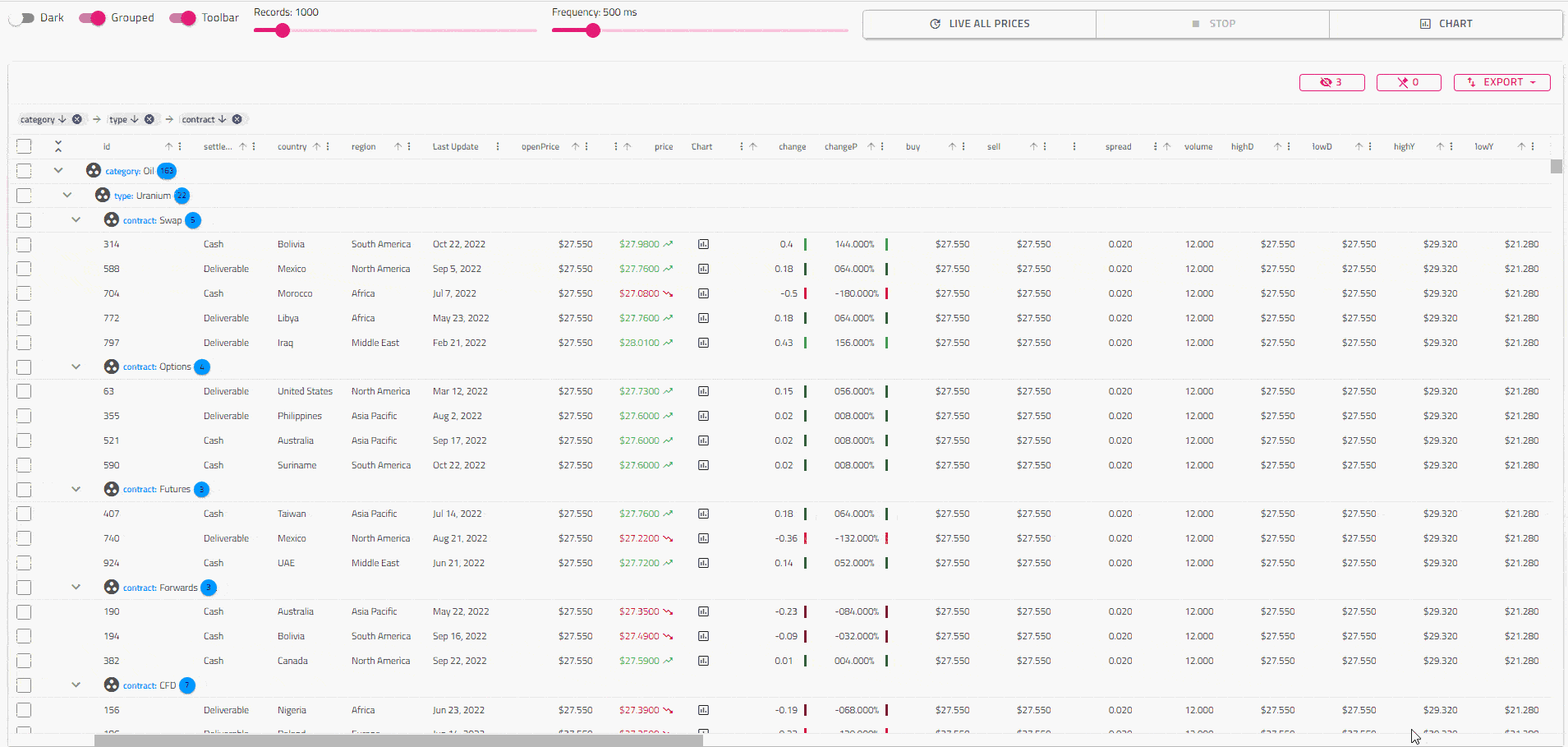
Task: Collapse the category Oil group
Action: 58,171
